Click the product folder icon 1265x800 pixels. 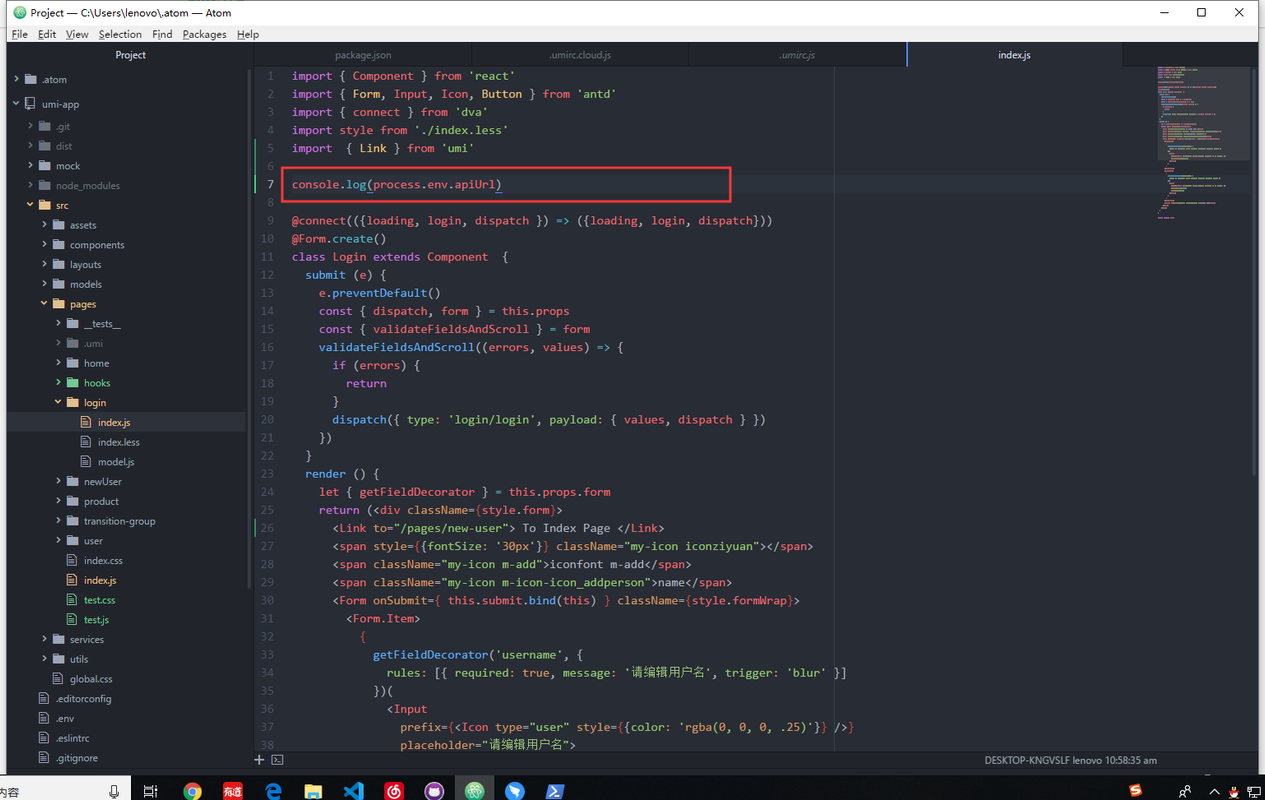tap(73, 501)
